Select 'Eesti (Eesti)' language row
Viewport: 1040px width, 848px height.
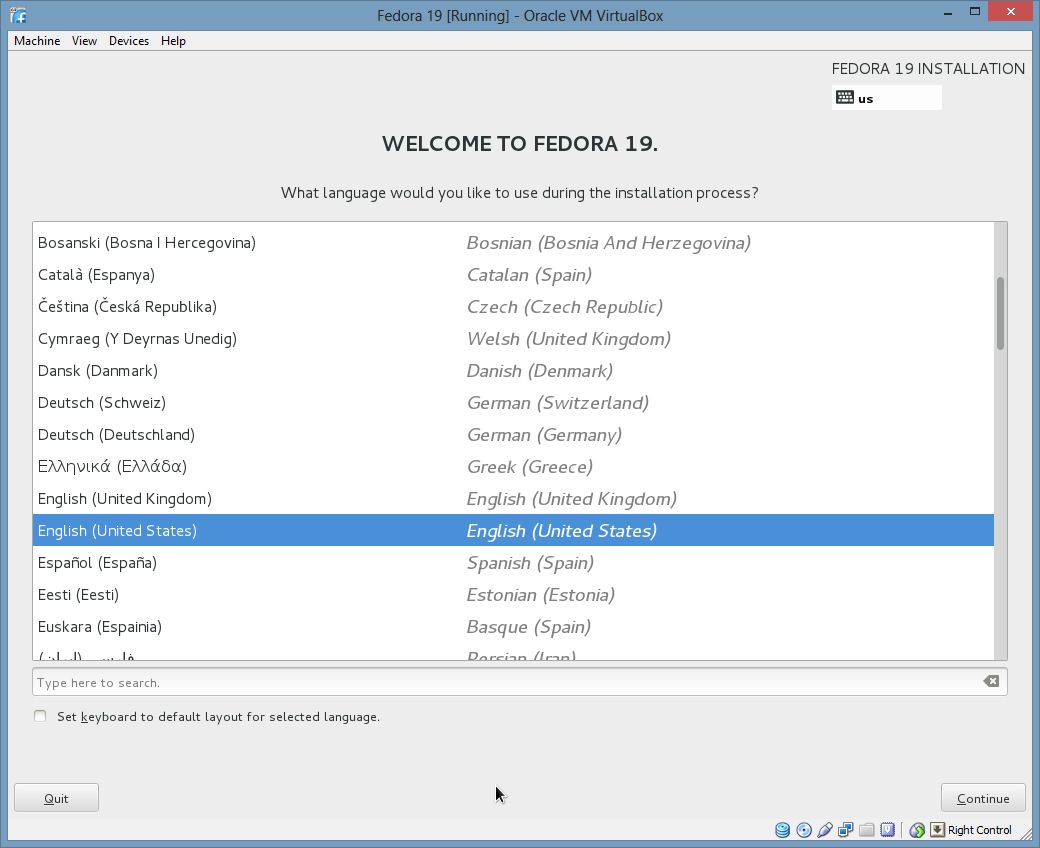[x=513, y=595]
